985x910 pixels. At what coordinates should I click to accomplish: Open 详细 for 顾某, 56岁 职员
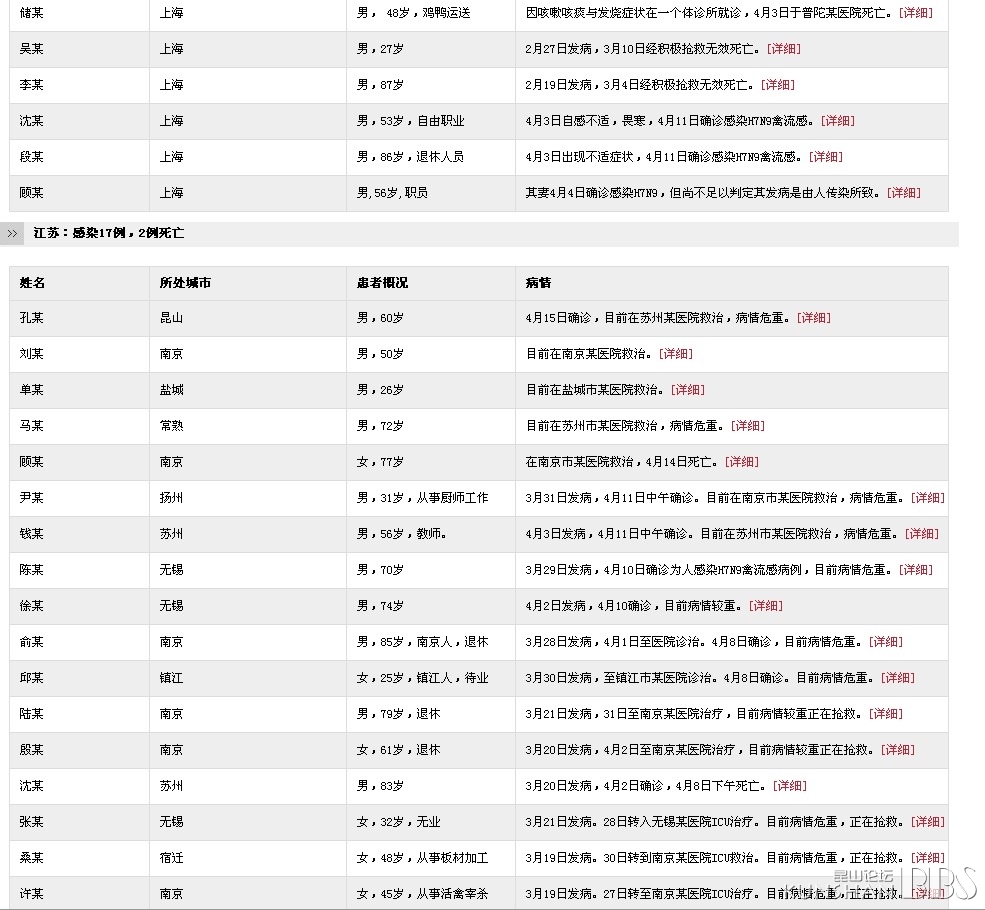coord(903,193)
